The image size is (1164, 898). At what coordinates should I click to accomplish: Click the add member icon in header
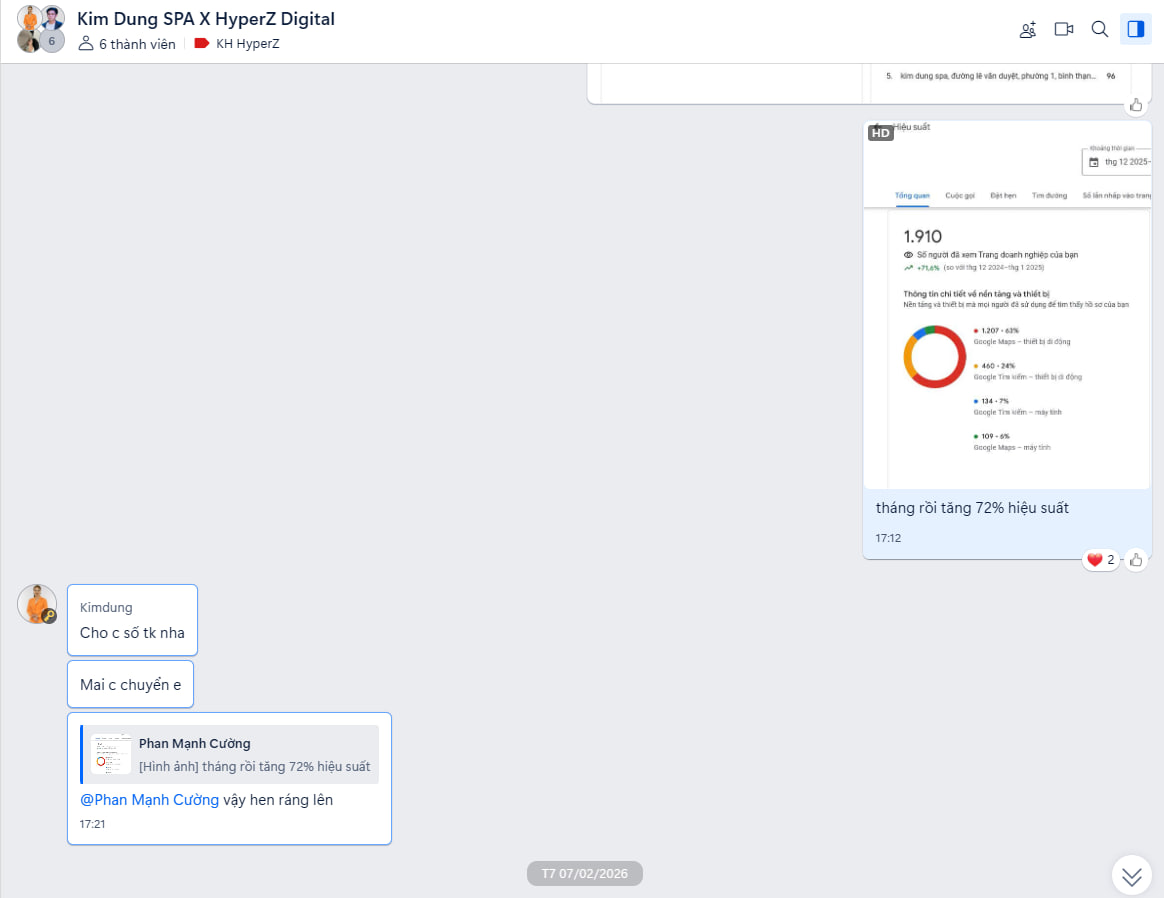pyautogui.click(x=1028, y=29)
